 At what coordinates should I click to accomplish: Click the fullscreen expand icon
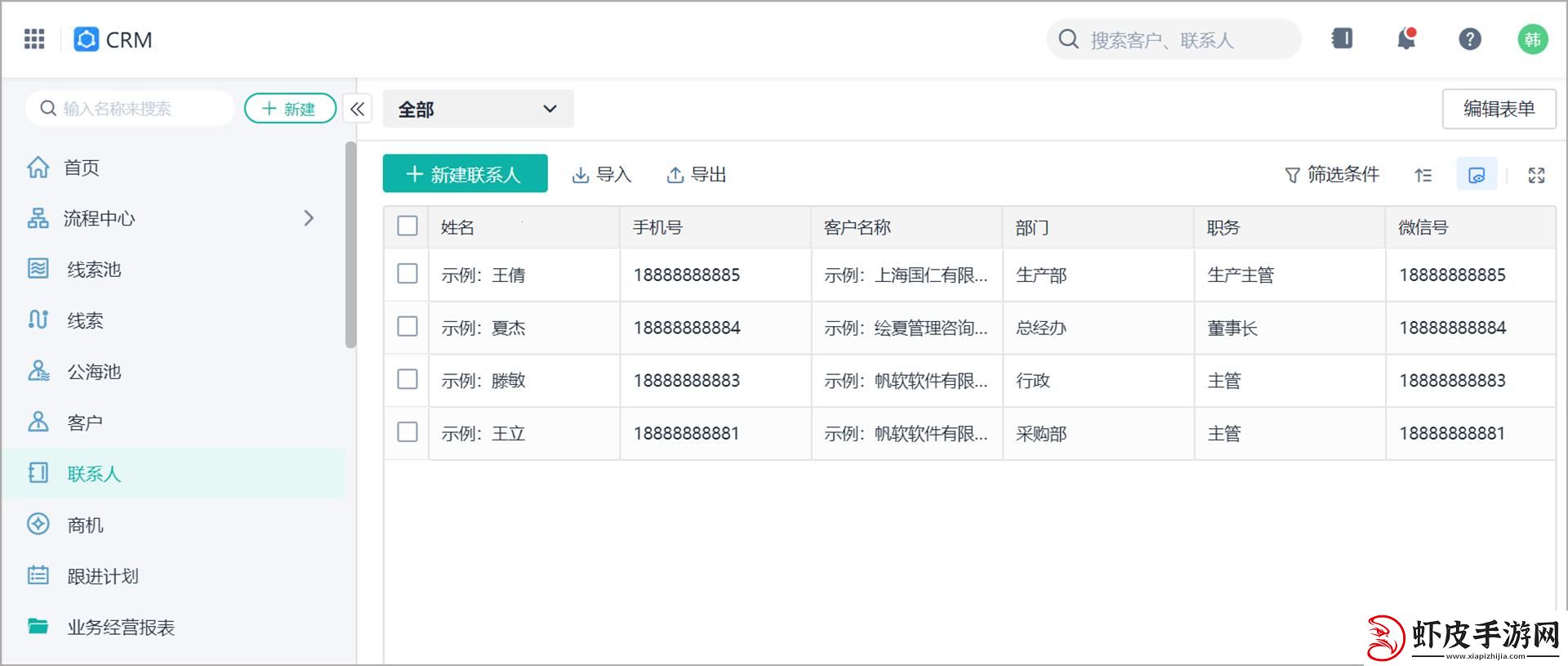1536,175
